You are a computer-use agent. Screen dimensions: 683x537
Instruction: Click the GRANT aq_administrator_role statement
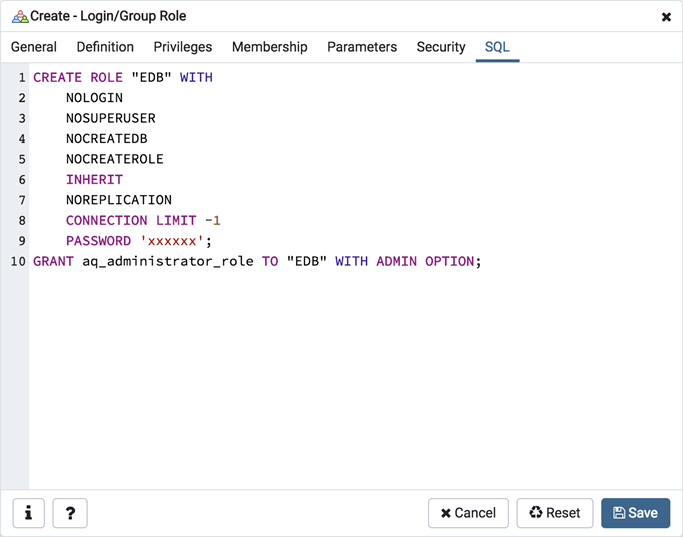click(x=257, y=261)
